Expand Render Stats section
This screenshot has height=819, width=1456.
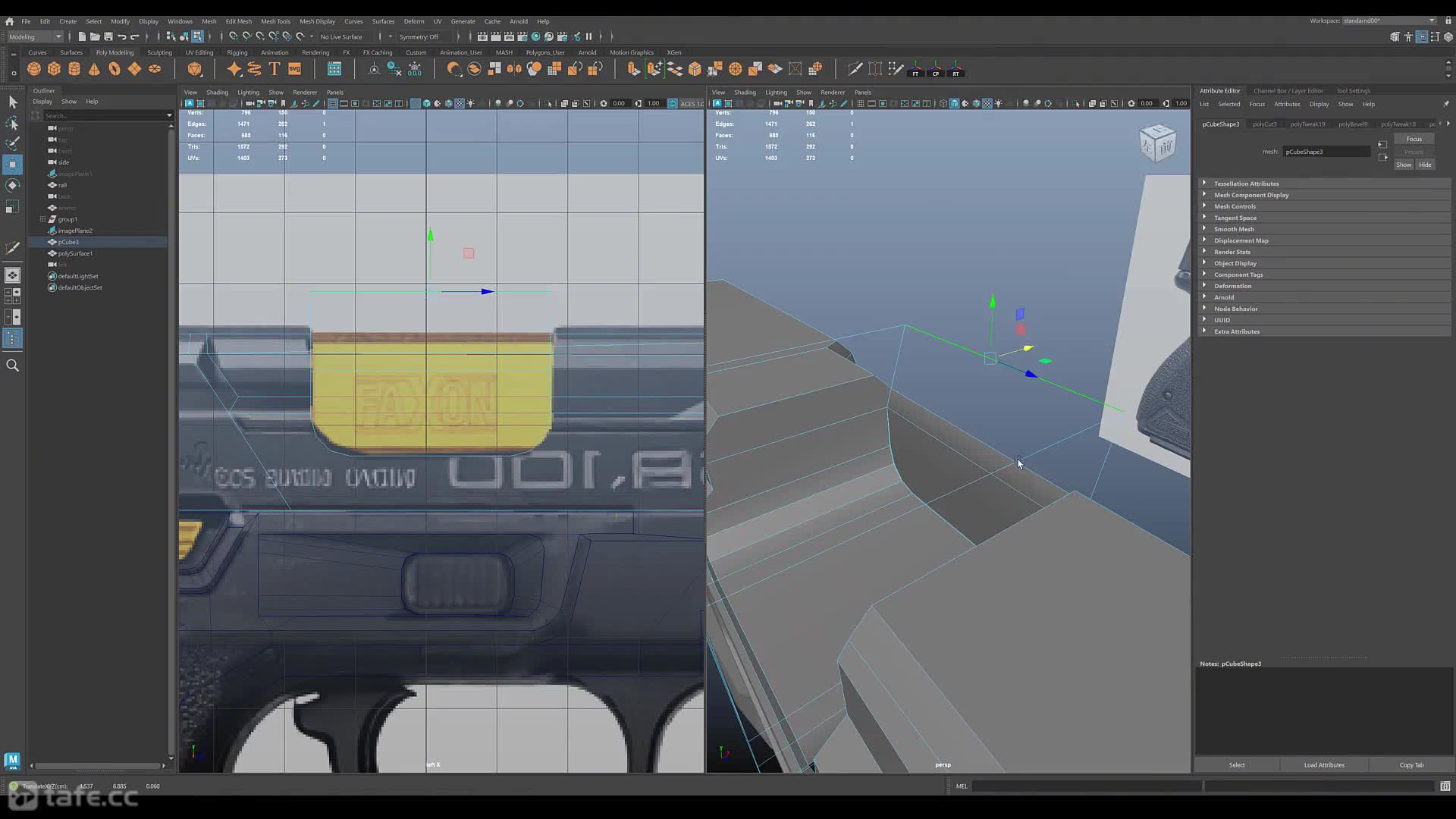(1204, 251)
